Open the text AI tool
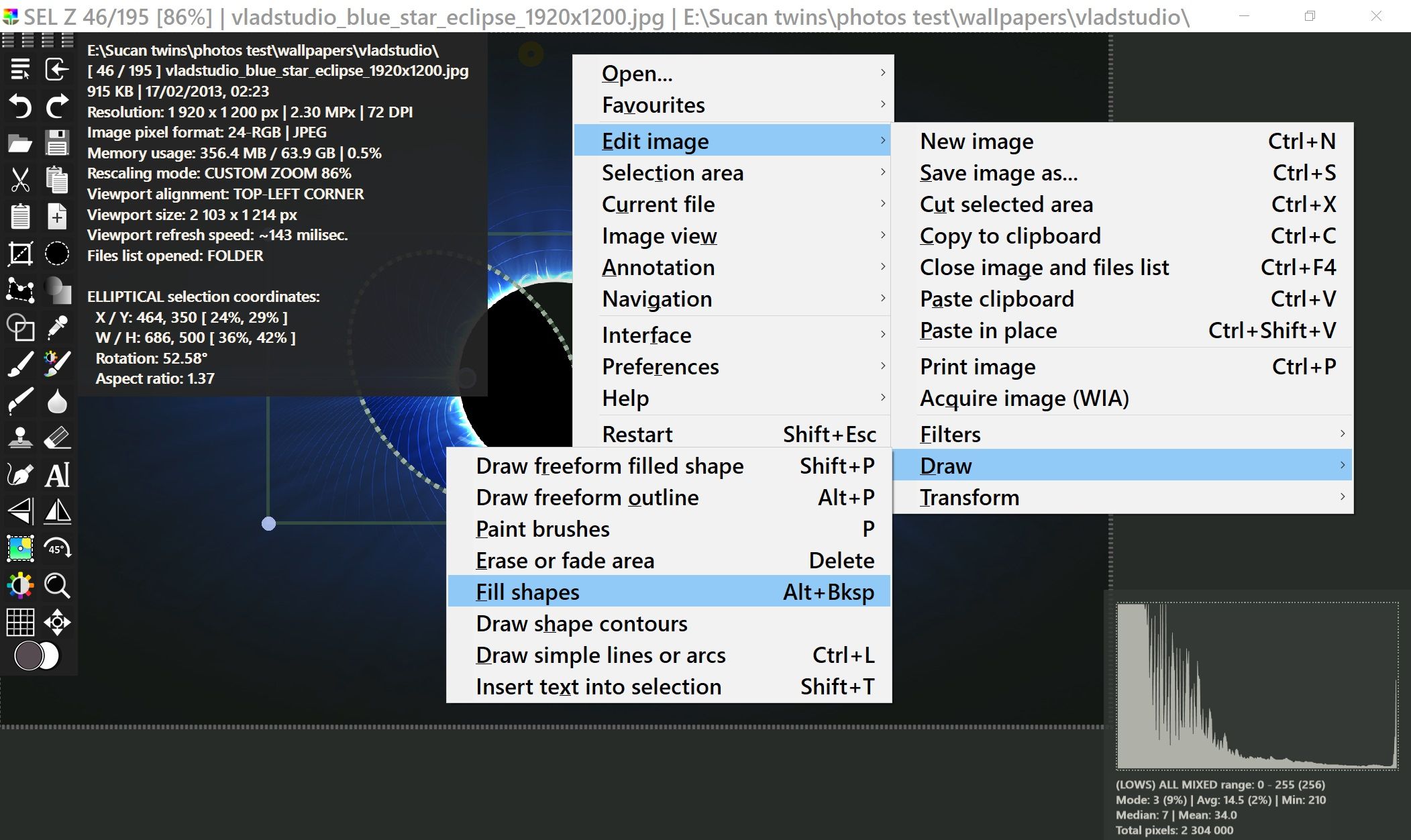This screenshot has height=840, width=1411. pos(58,475)
